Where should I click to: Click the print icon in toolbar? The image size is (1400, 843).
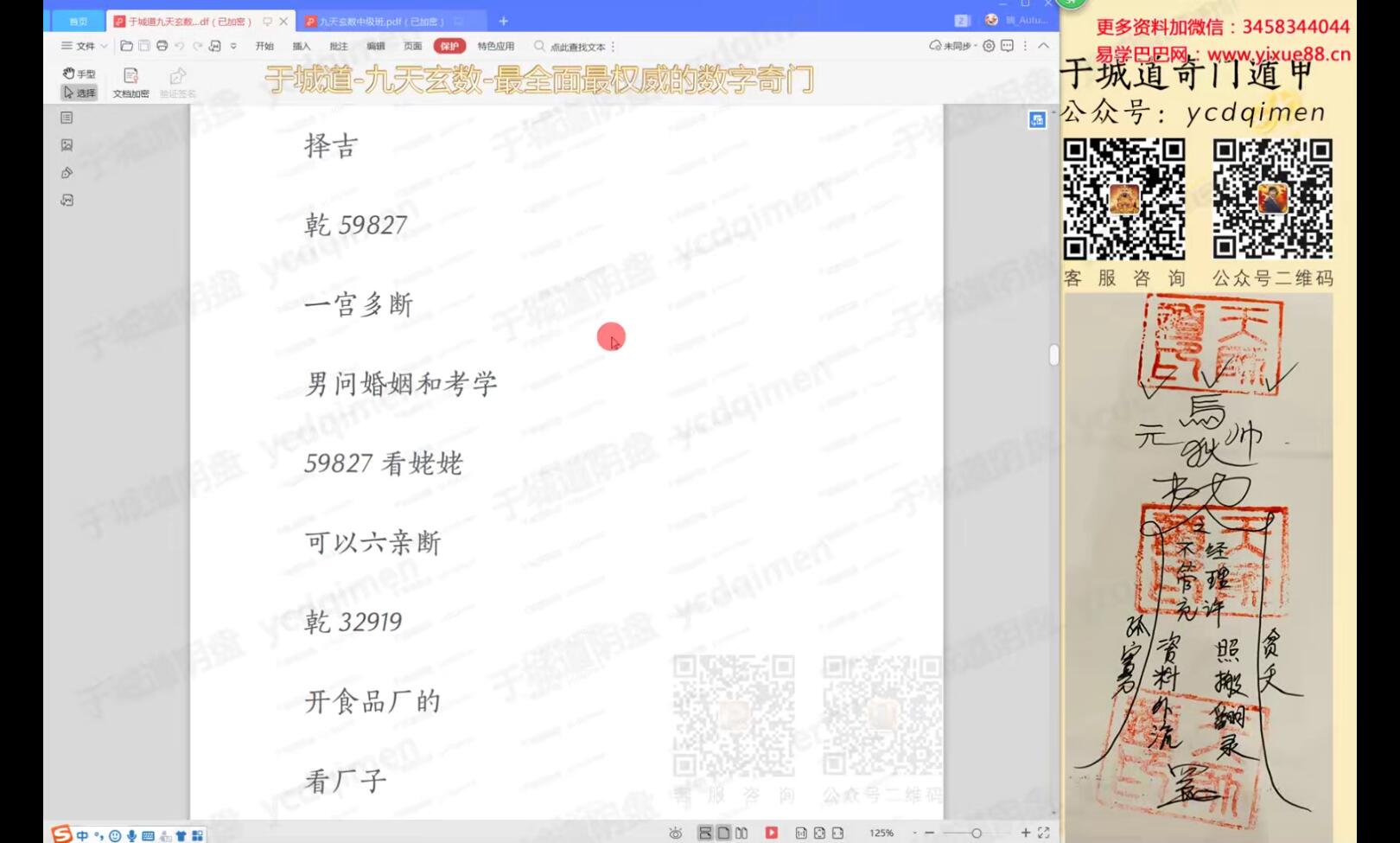point(161,46)
